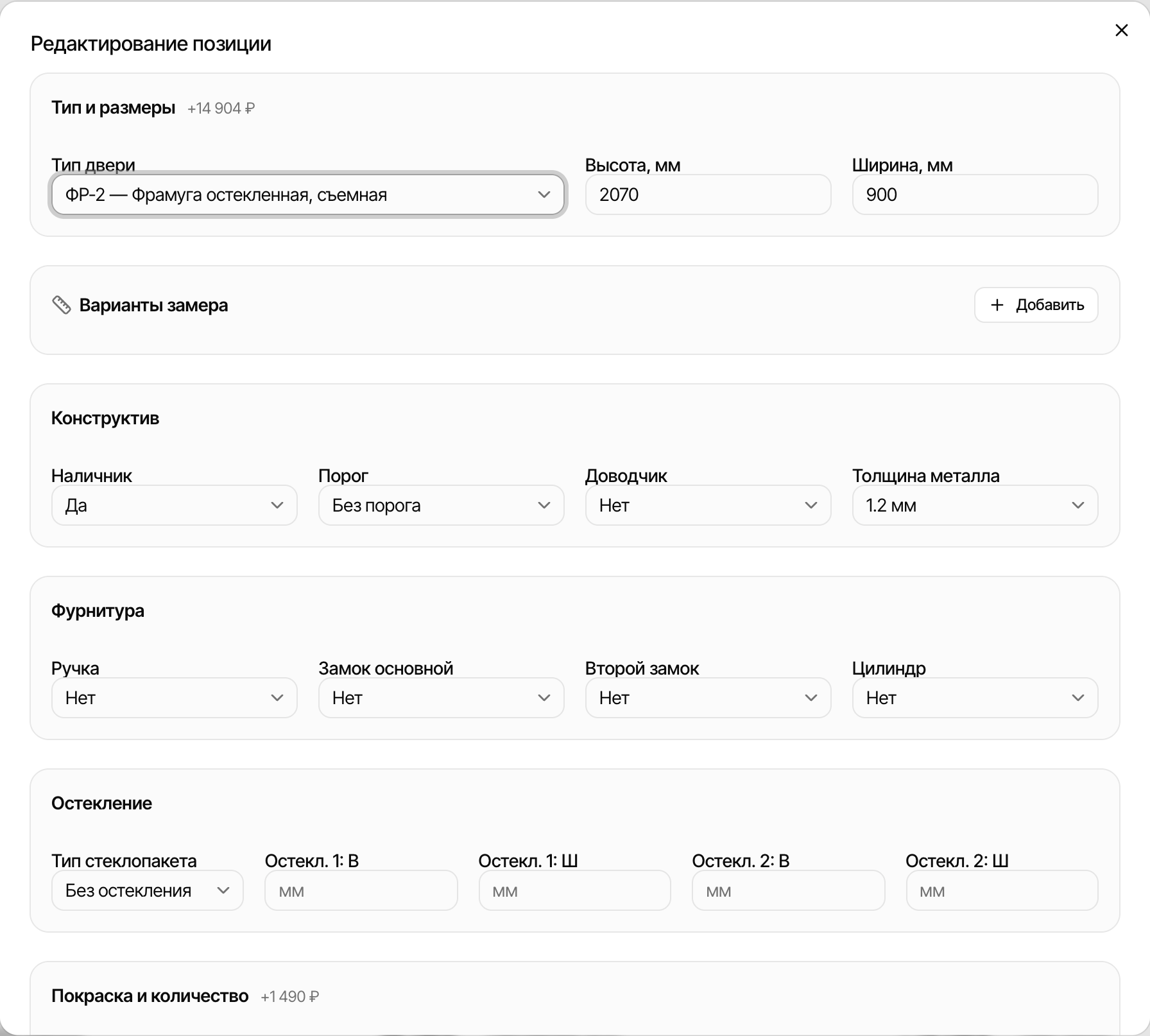Click the ruler icon beside Варианты замера
This screenshot has height=1036, width=1150.
coord(62,305)
